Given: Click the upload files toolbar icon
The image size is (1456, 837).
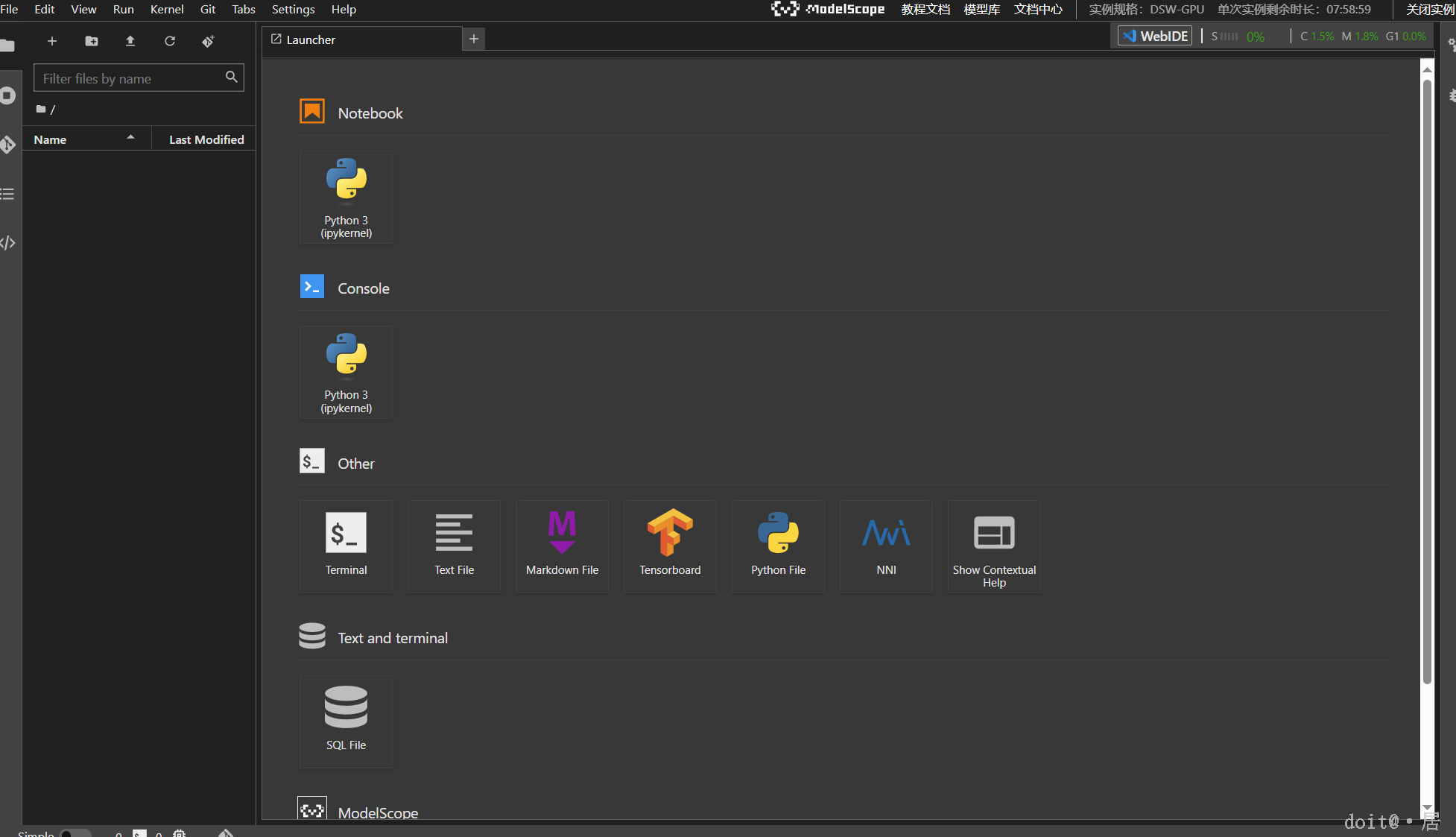Looking at the screenshot, I should pos(130,41).
